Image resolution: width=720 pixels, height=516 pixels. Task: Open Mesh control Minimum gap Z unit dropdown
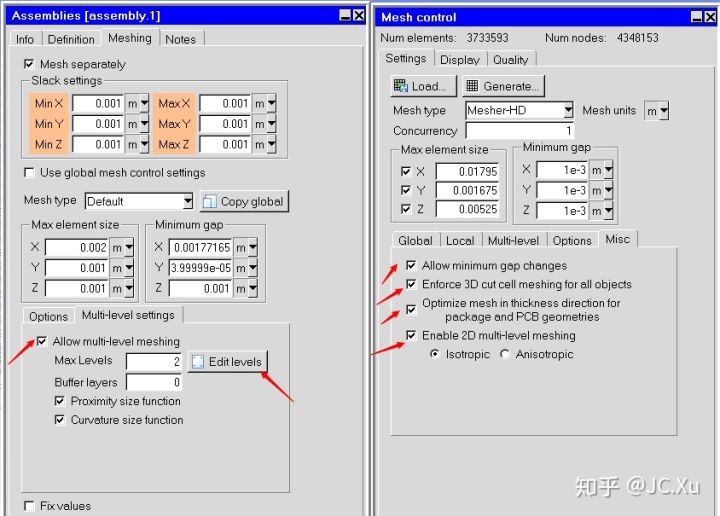608,211
